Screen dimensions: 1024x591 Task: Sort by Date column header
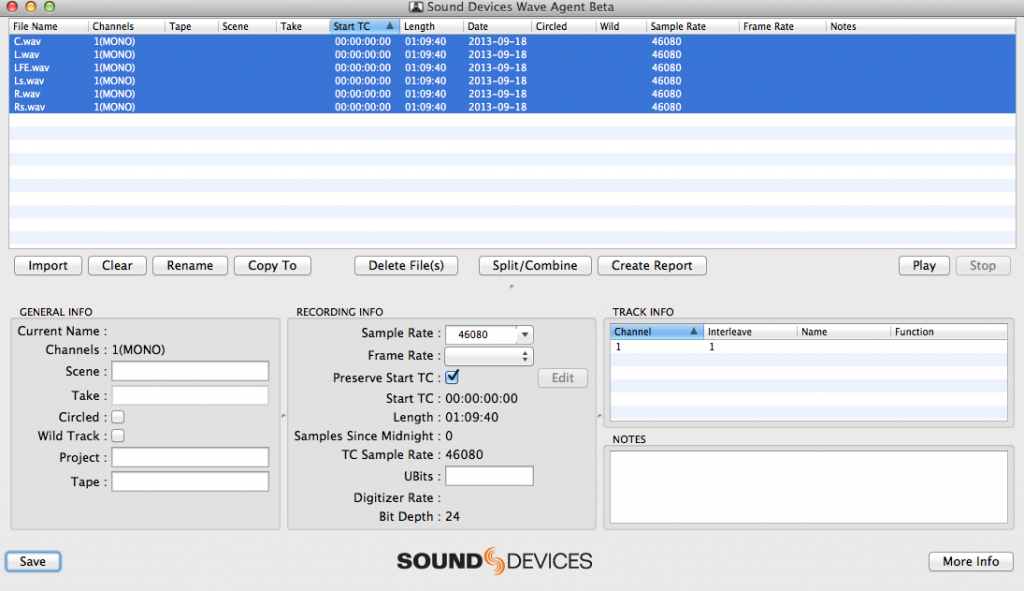(497, 27)
